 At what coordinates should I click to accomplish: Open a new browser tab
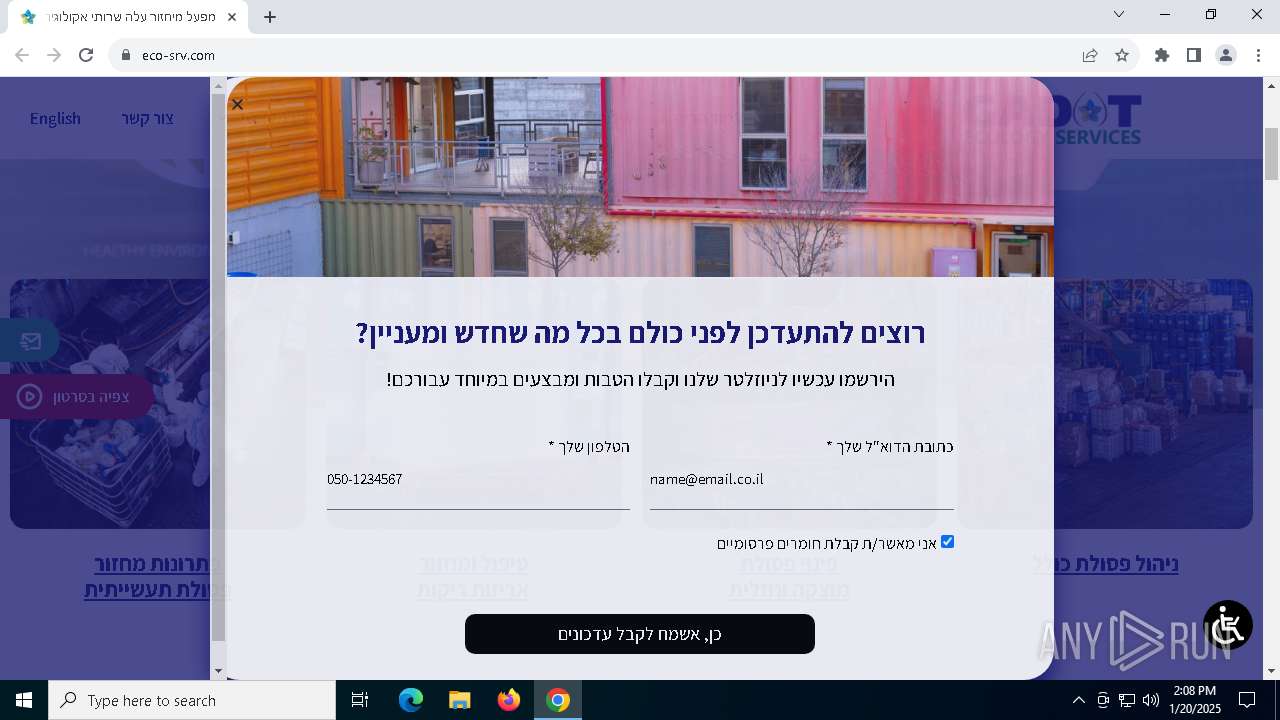[x=270, y=17]
